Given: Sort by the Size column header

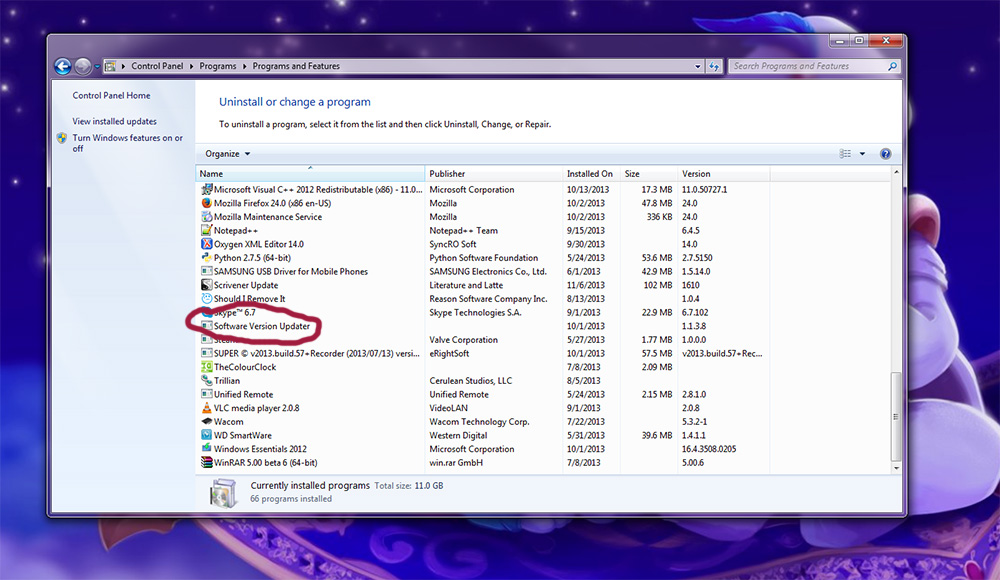Looking at the screenshot, I should (x=648, y=174).
